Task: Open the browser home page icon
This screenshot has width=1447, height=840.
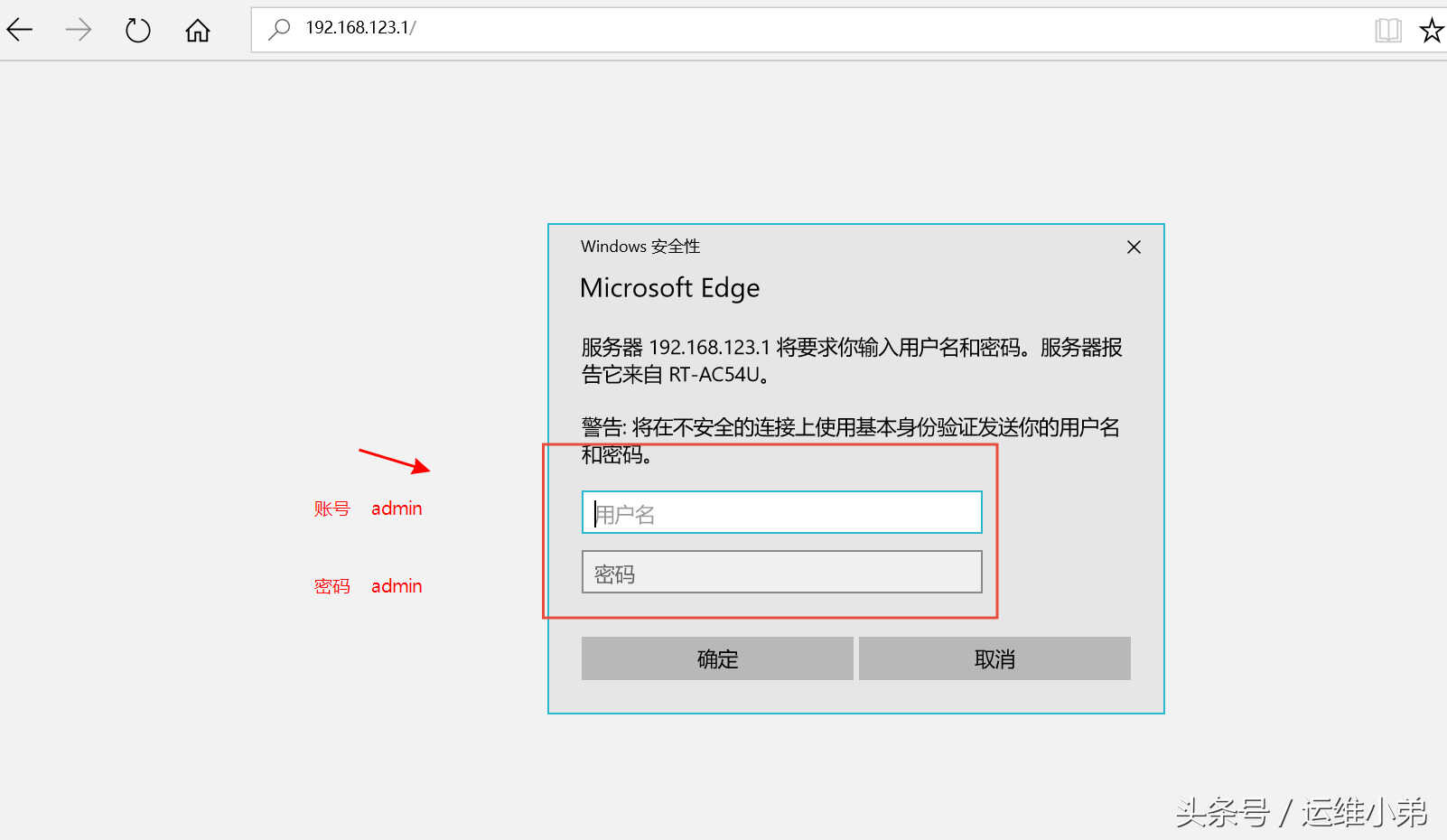Action: 198,31
